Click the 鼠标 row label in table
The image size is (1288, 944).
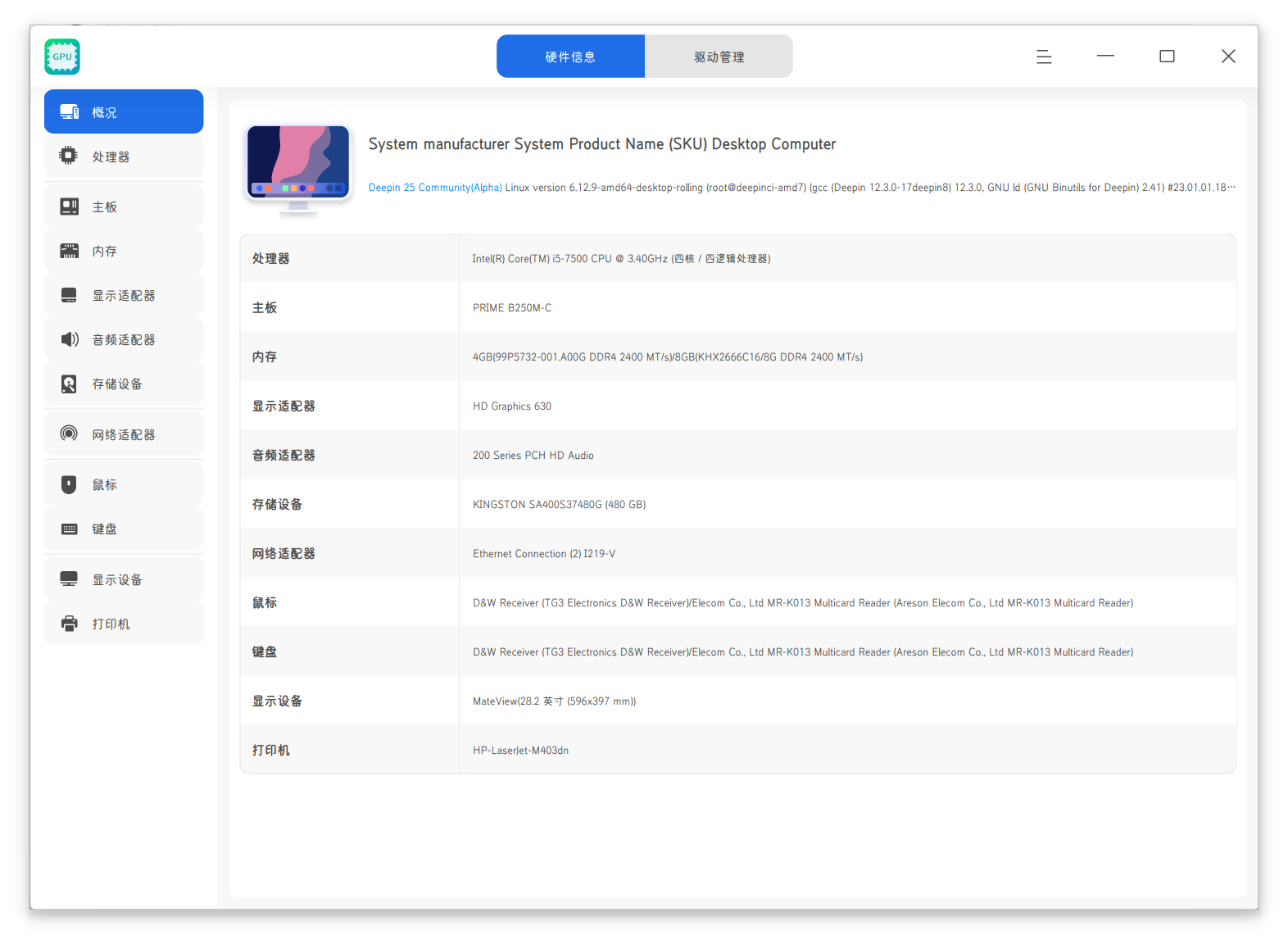[x=265, y=602]
